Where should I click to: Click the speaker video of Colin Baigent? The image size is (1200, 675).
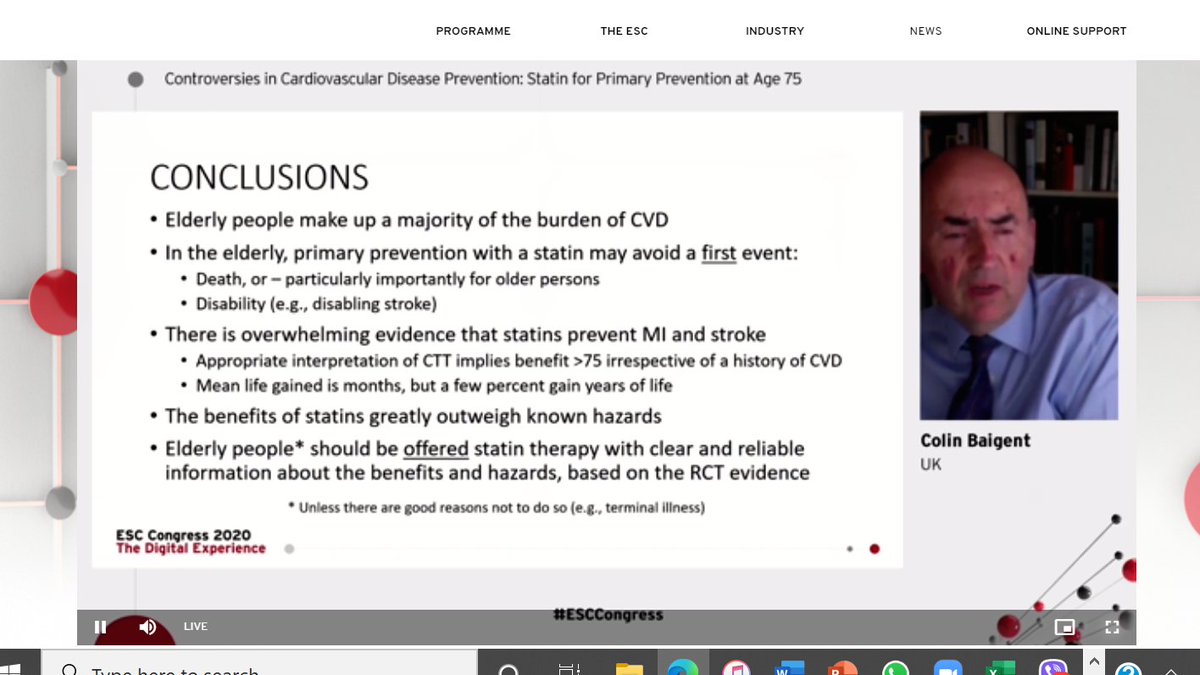[x=1019, y=265]
